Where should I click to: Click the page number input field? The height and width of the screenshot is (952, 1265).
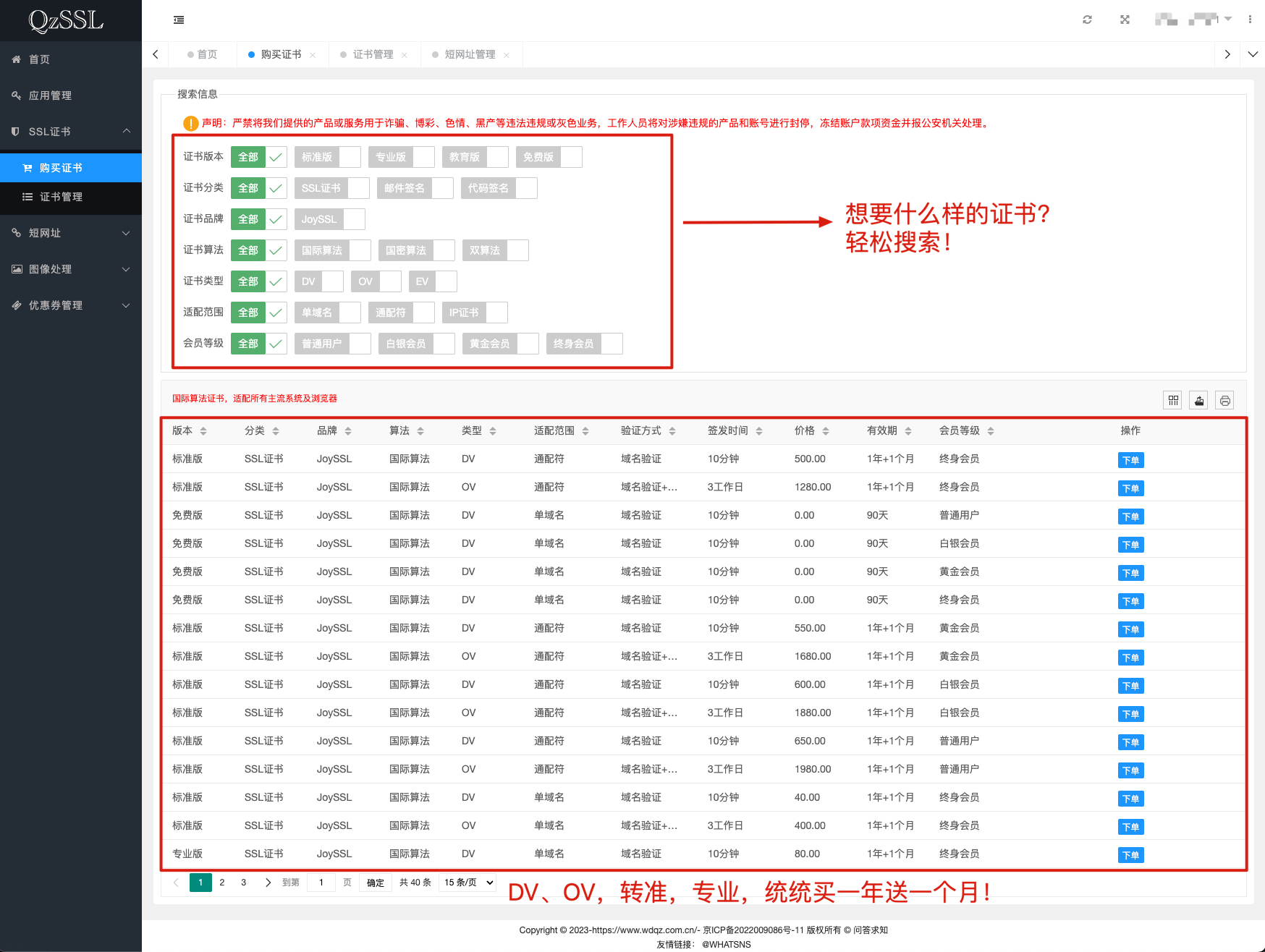click(x=321, y=883)
